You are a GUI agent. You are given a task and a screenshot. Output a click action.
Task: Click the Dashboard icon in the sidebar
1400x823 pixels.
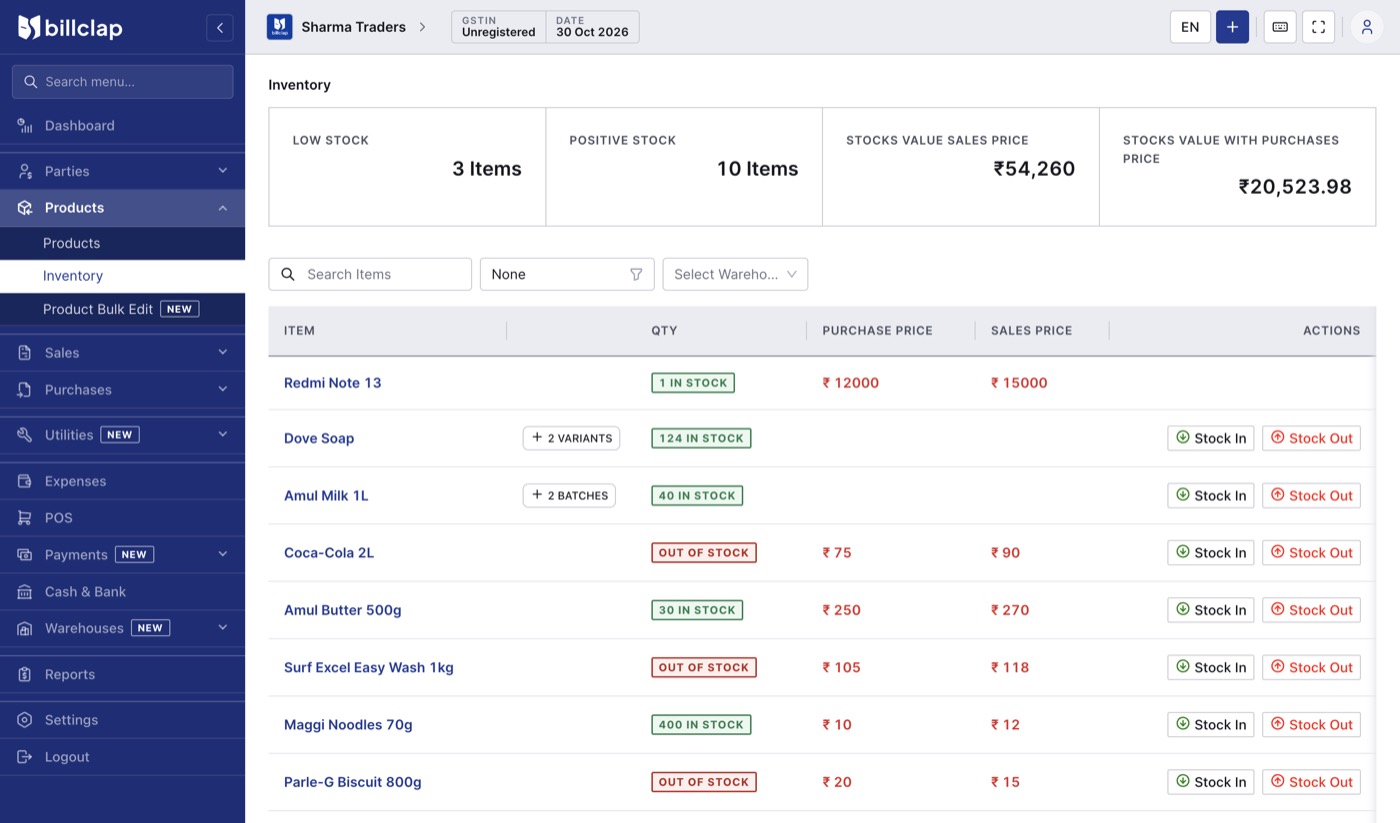[25, 125]
